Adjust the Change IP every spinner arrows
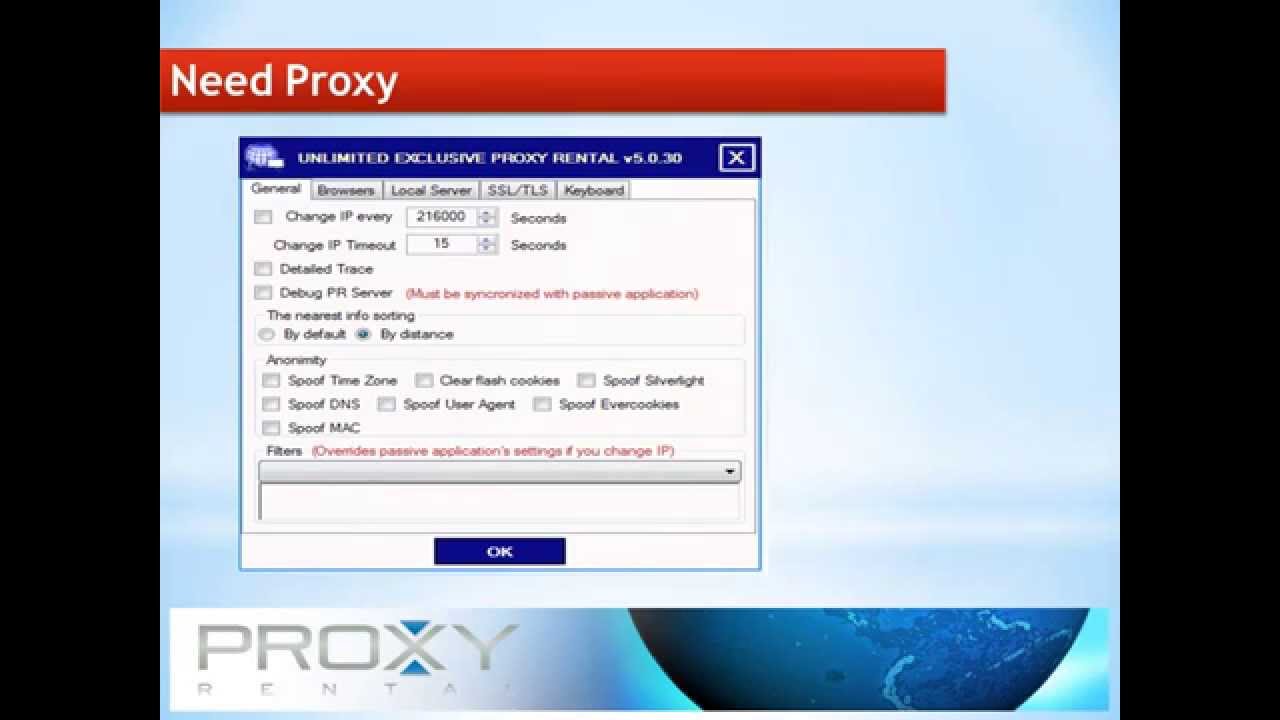Image resolution: width=1280 pixels, height=720 pixels. click(487, 217)
